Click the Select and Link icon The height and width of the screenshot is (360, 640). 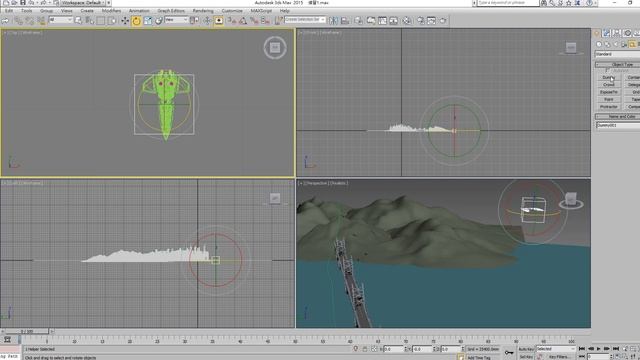click(19, 20)
